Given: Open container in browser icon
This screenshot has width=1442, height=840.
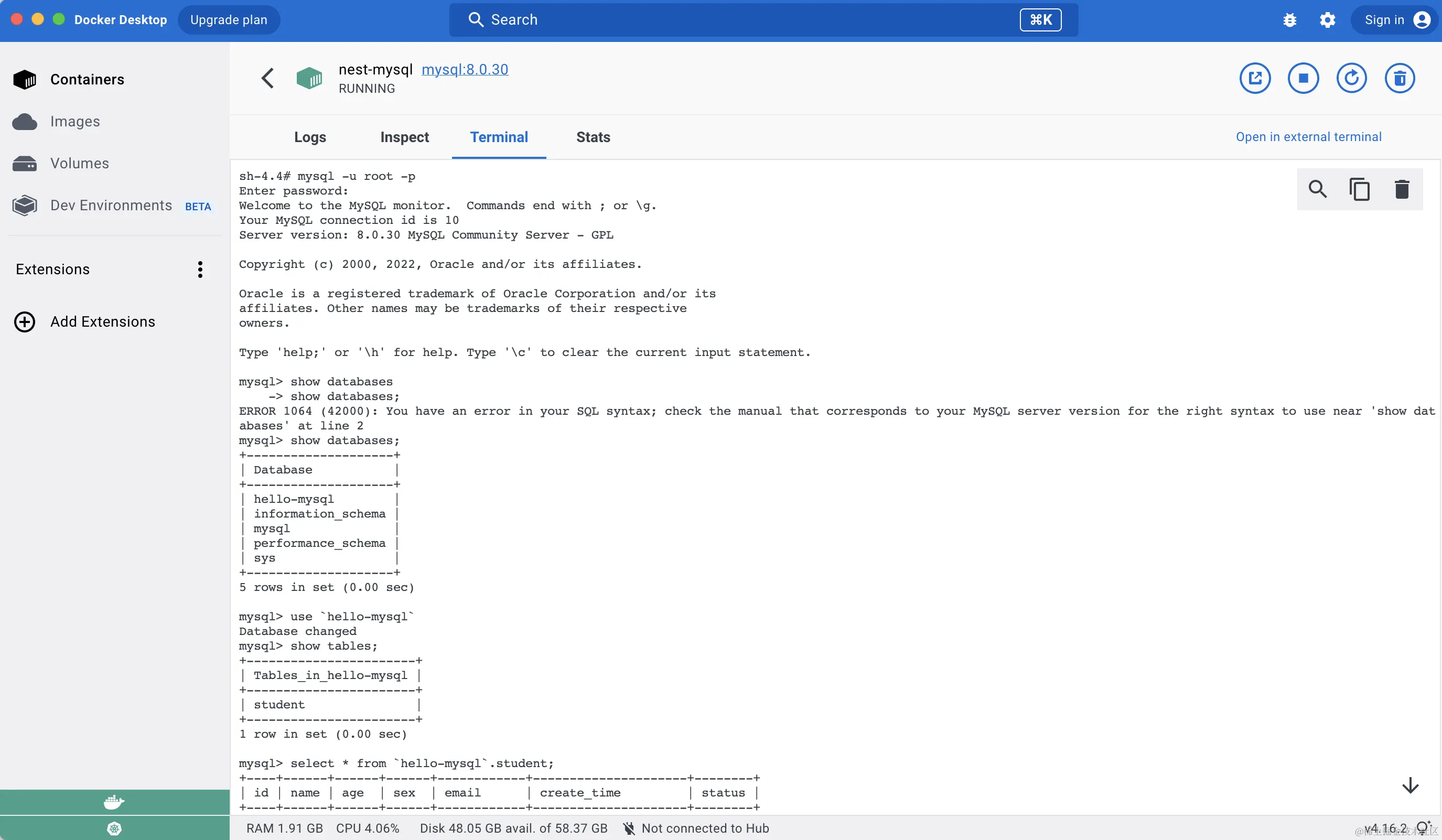Looking at the screenshot, I should (1255, 78).
